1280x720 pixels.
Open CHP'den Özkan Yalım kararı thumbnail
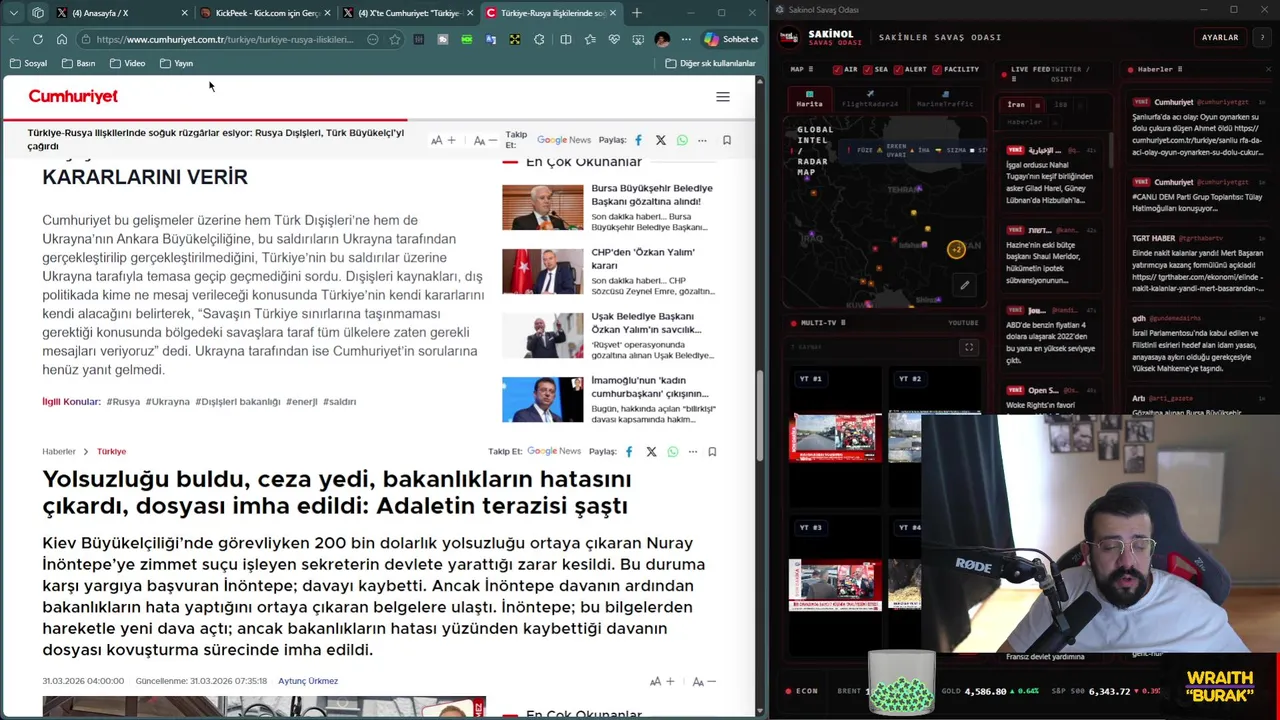(542, 271)
